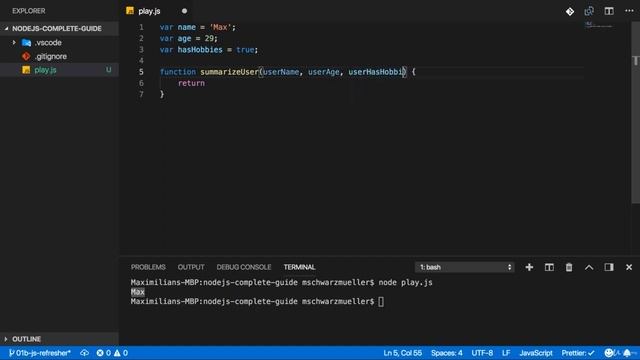Open .gitignore in Explorer
Viewport: 640px width, 360px height.
click(x=51, y=56)
